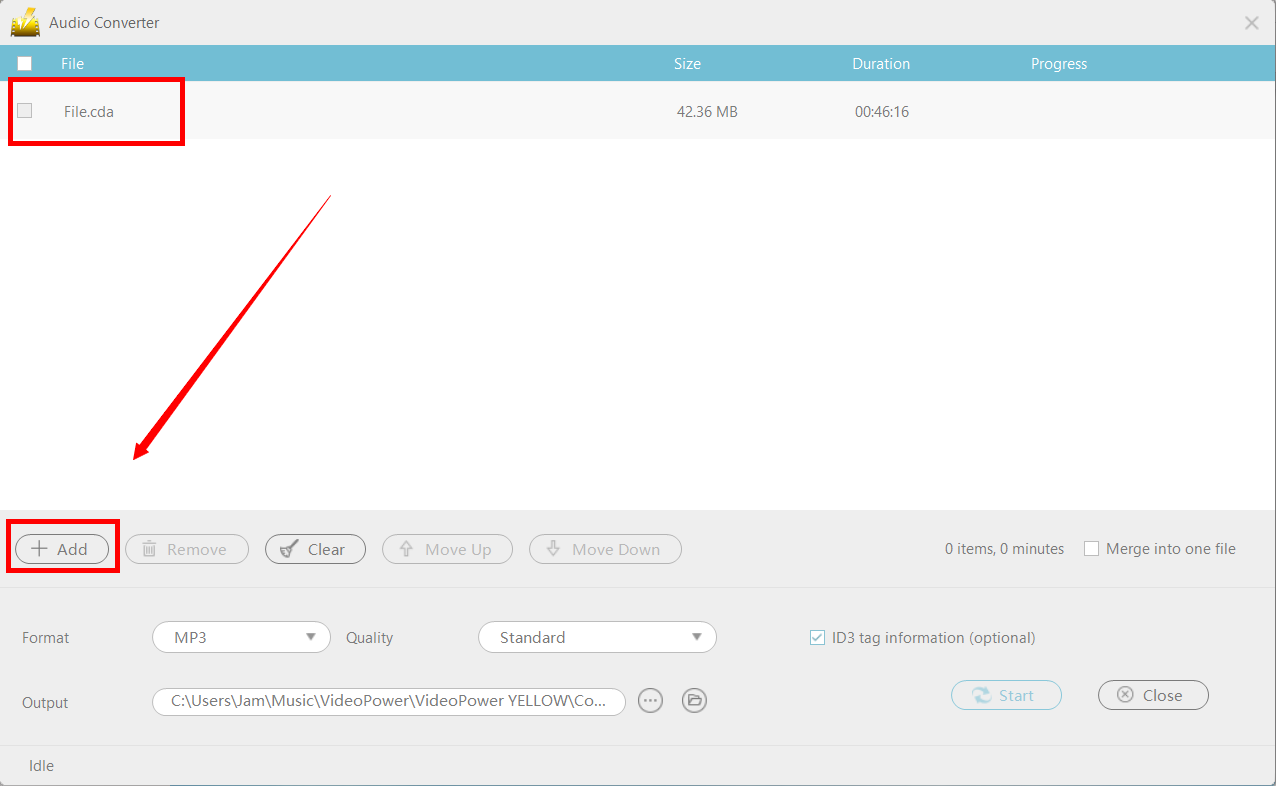Open the output folder icon
This screenshot has width=1276, height=786.
click(694, 700)
